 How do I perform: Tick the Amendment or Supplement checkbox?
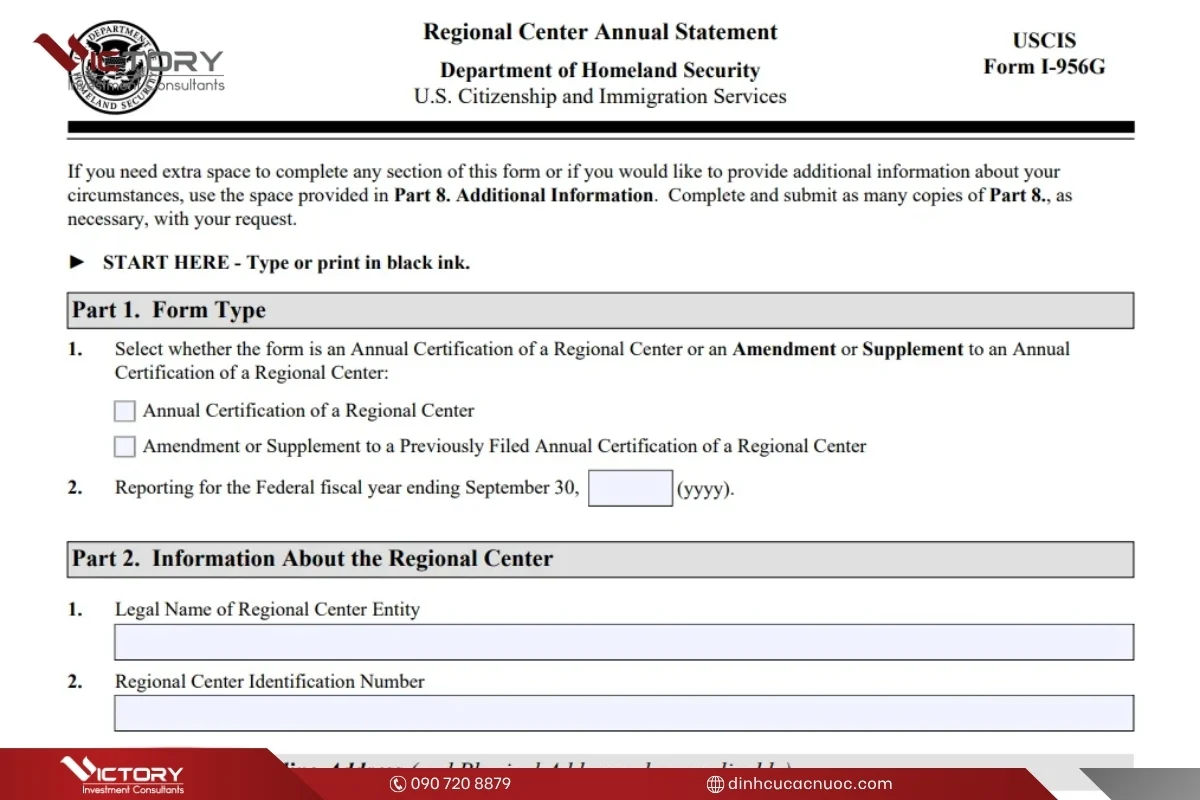coord(124,447)
